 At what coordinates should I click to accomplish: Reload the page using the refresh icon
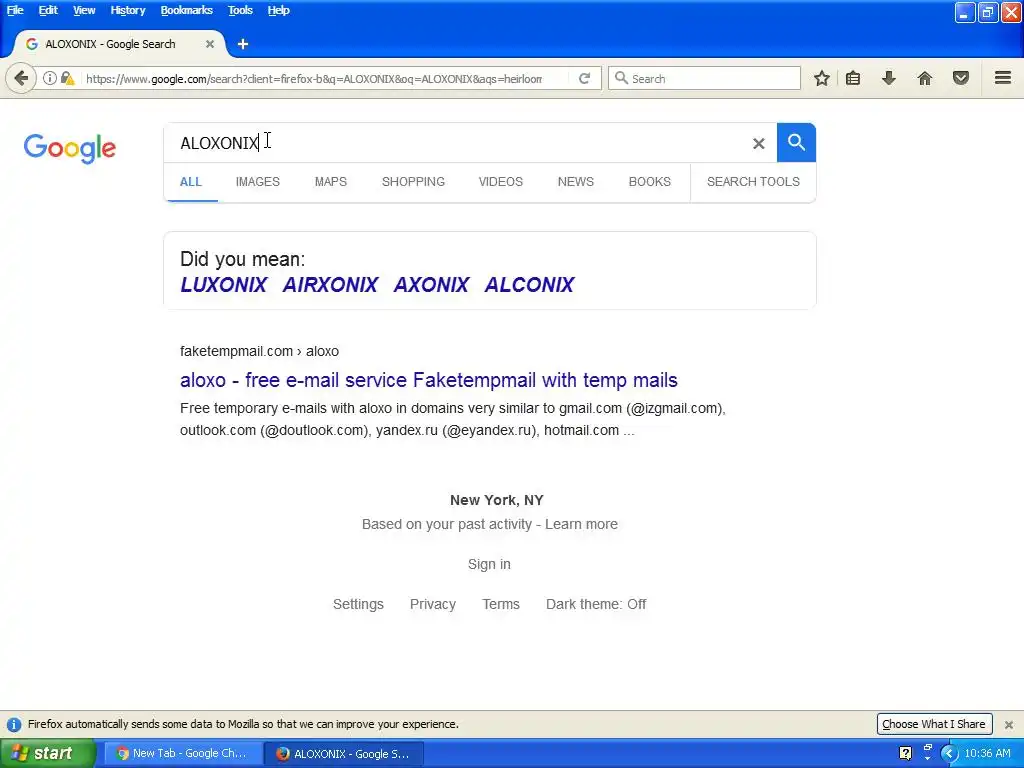tap(584, 78)
